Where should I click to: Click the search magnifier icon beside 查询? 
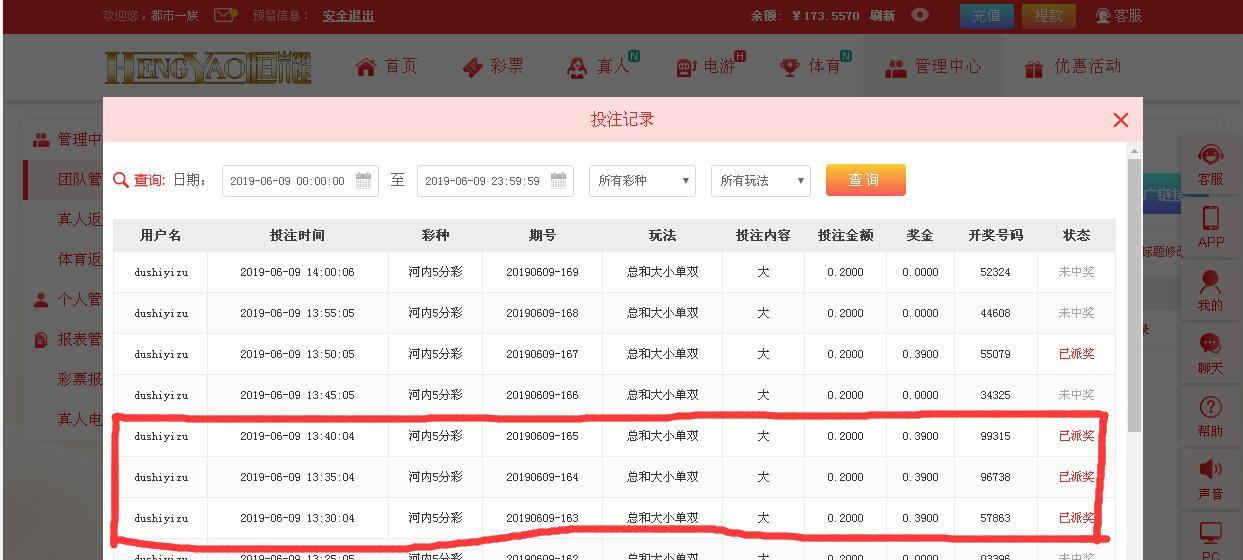click(x=121, y=180)
